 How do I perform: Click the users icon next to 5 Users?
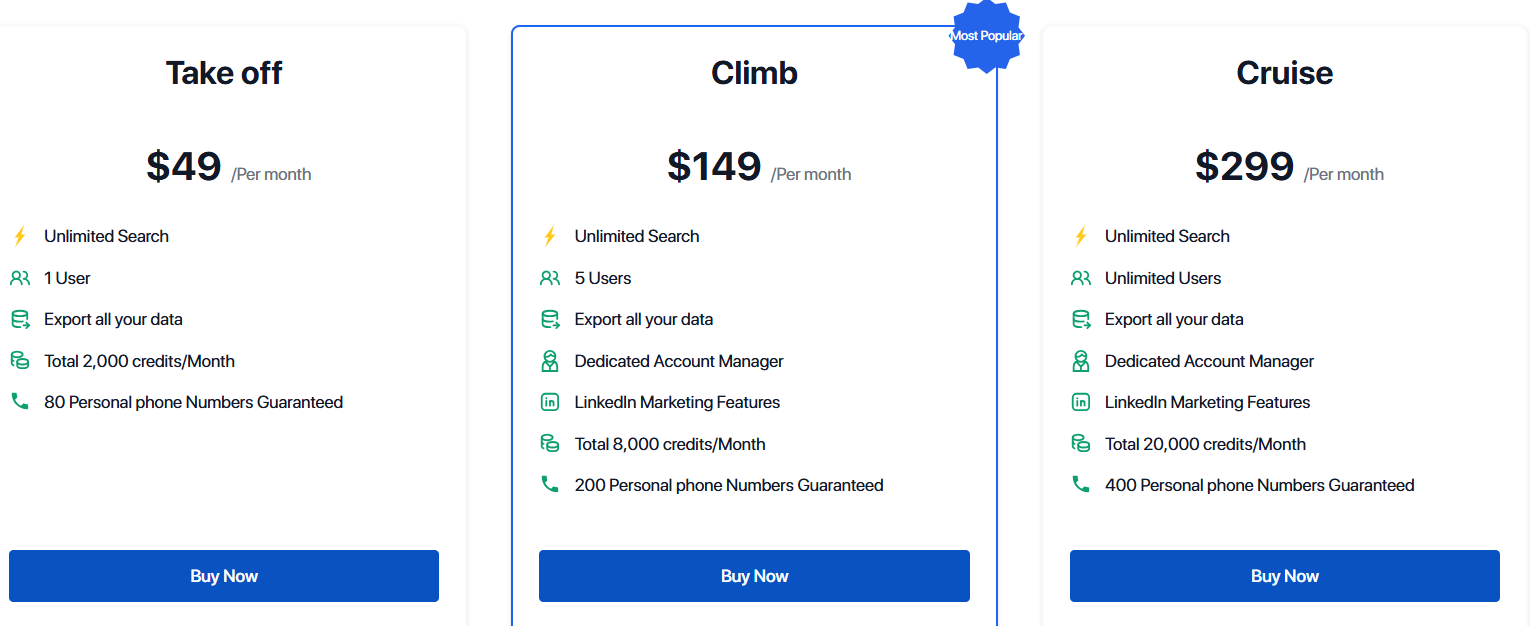550,278
